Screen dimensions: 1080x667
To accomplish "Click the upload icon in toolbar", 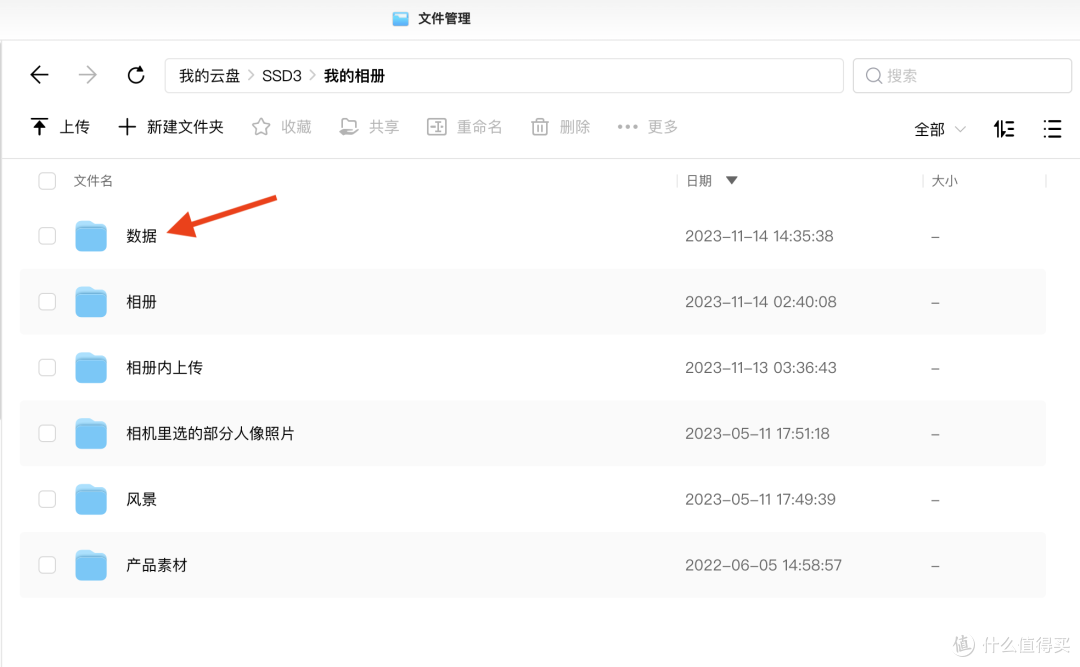I will pyautogui.click(x=39, y=127).
